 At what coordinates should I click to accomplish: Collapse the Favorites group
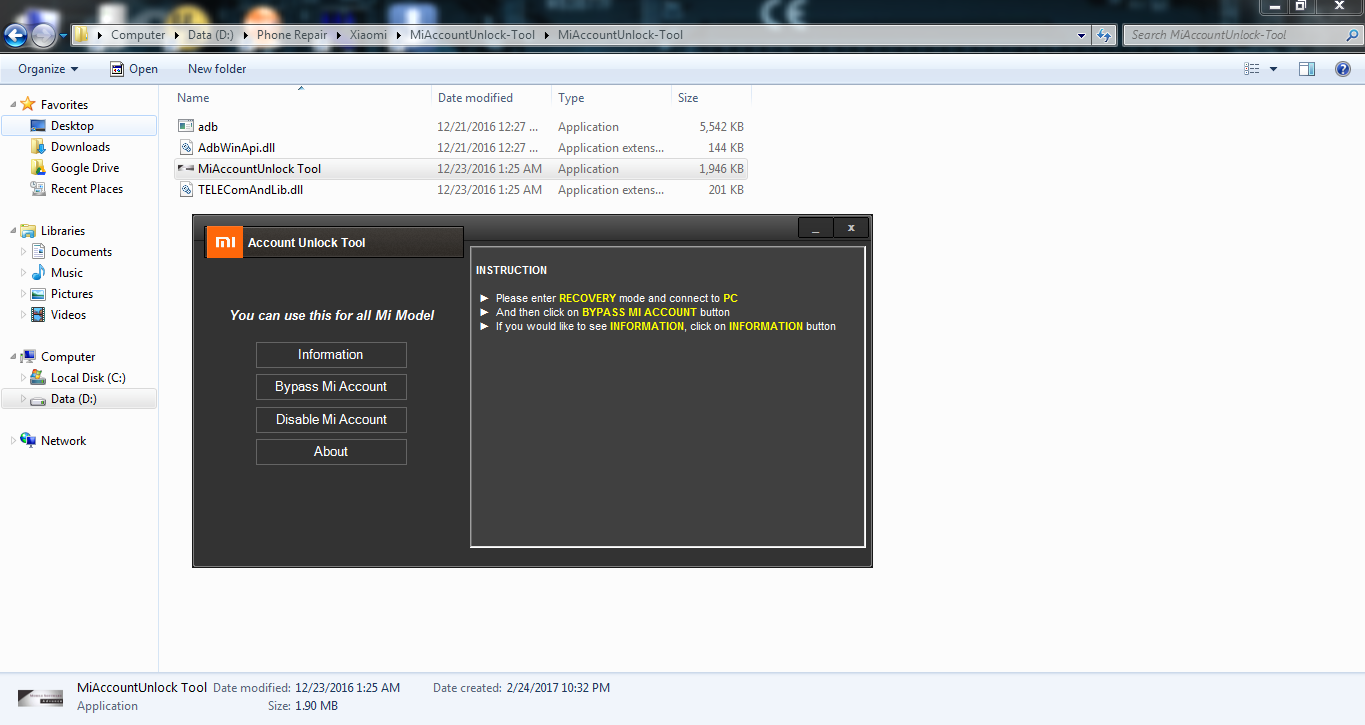tap(13, 105)
